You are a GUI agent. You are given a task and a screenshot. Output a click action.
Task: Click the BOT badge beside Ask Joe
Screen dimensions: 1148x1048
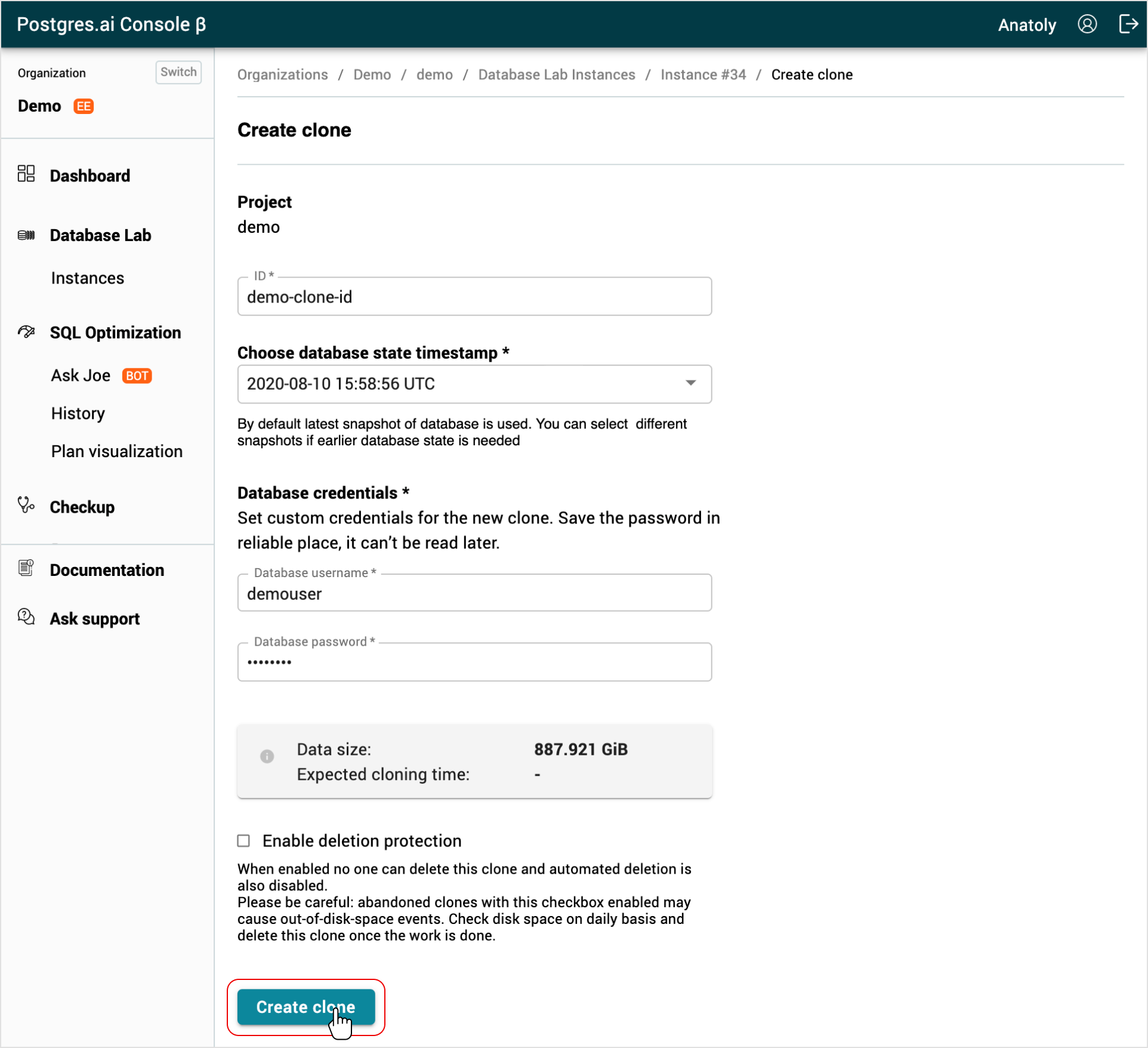(137, 376)
